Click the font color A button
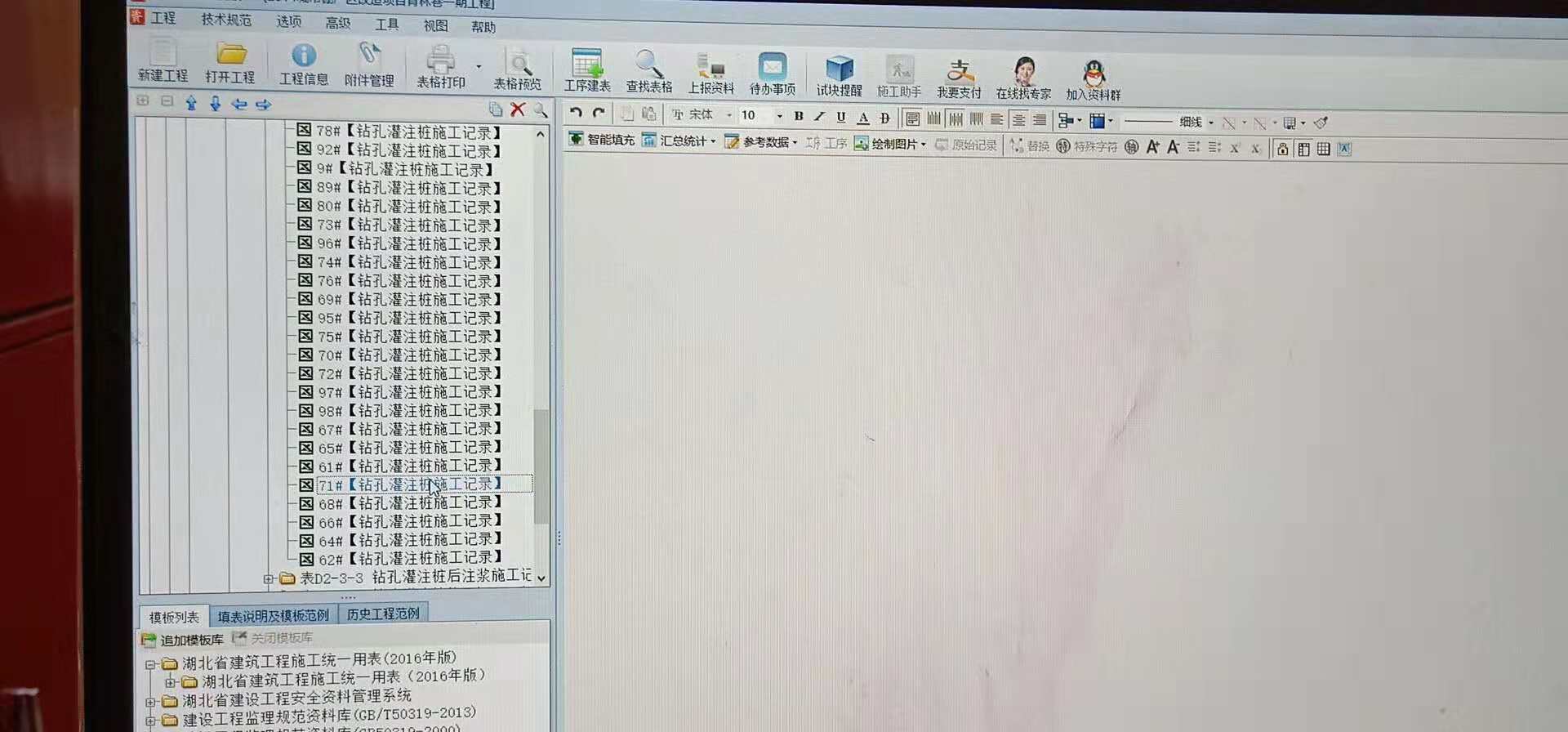The image size is (1568, 732). pyautogui.click(x=862, y=118)
